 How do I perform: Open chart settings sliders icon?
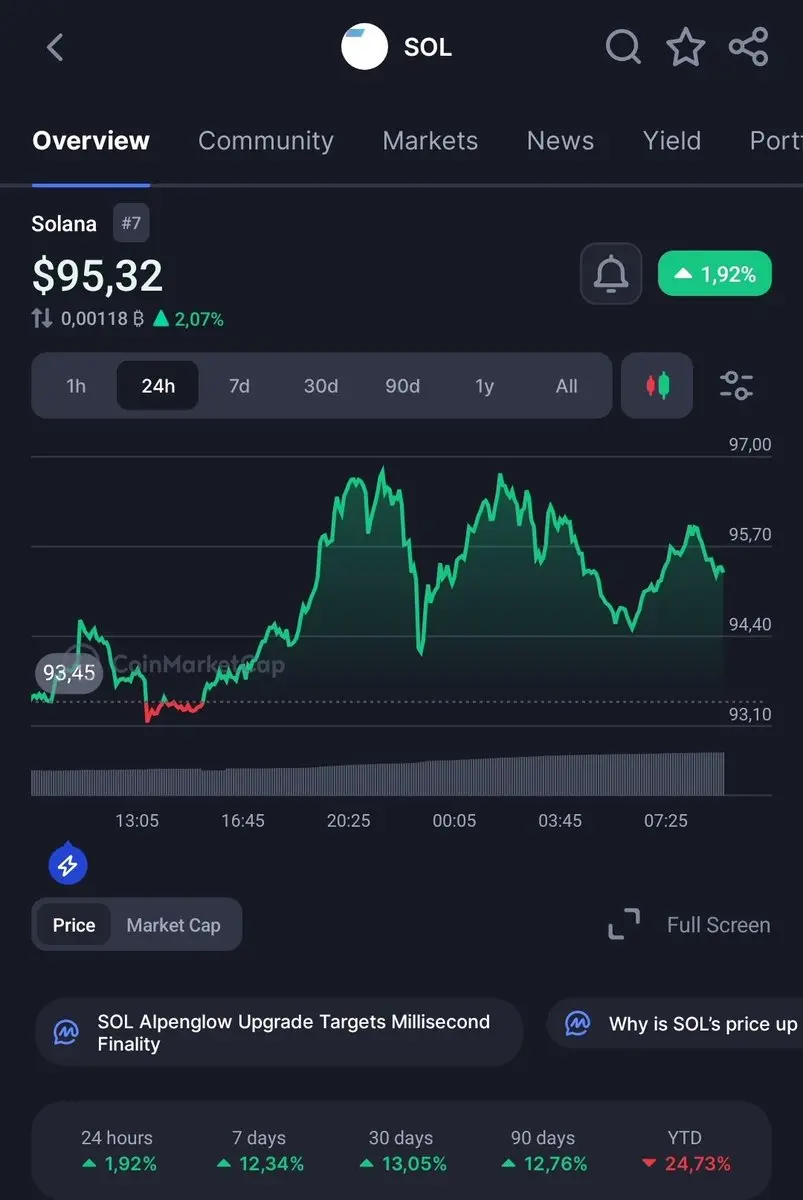click(x=737, y=385)
